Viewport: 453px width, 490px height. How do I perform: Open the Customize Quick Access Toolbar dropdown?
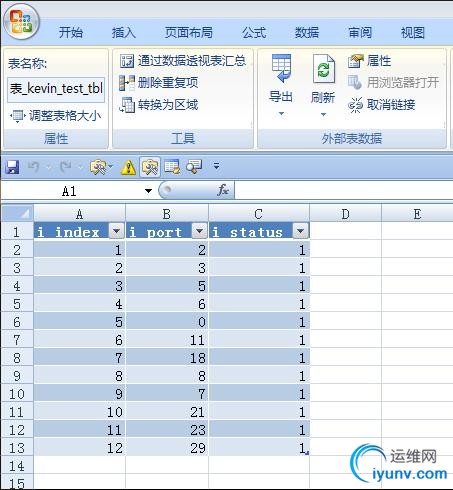[216, 166]
